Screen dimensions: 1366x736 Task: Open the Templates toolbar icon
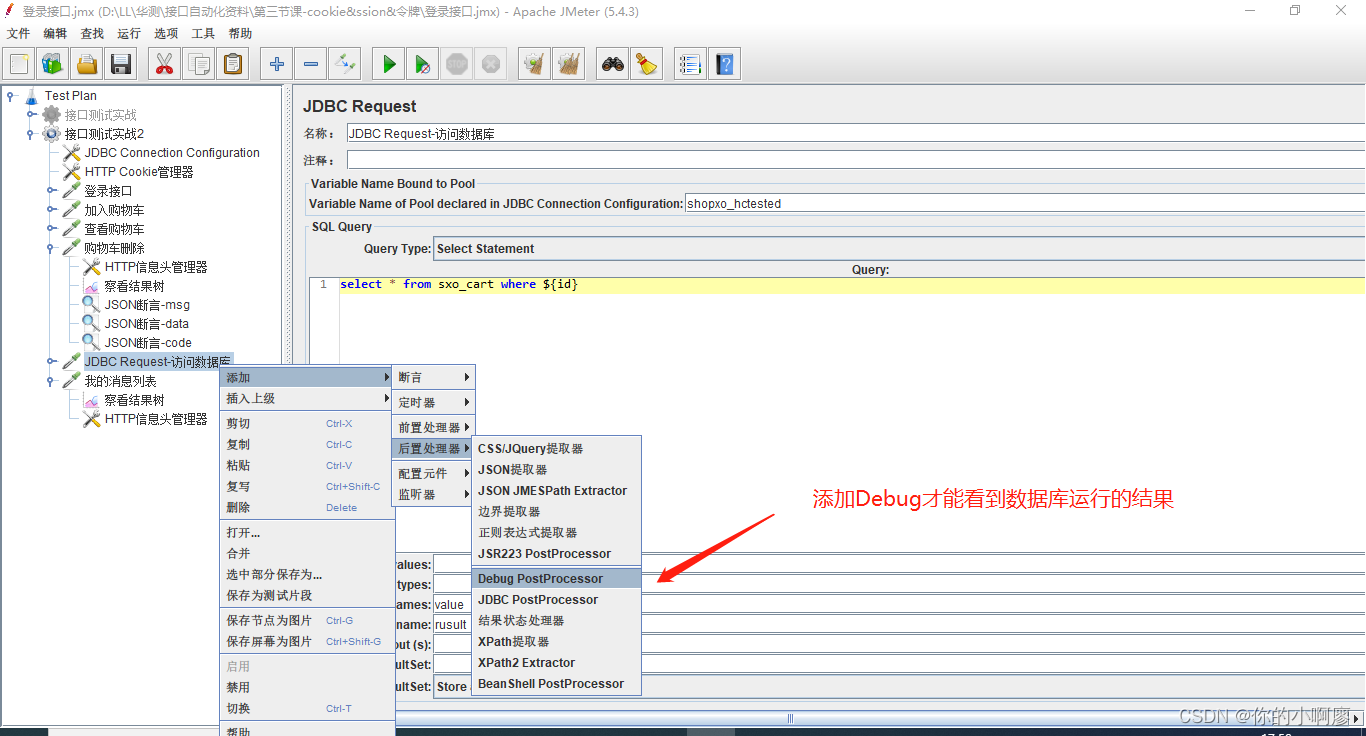(53, 64)
